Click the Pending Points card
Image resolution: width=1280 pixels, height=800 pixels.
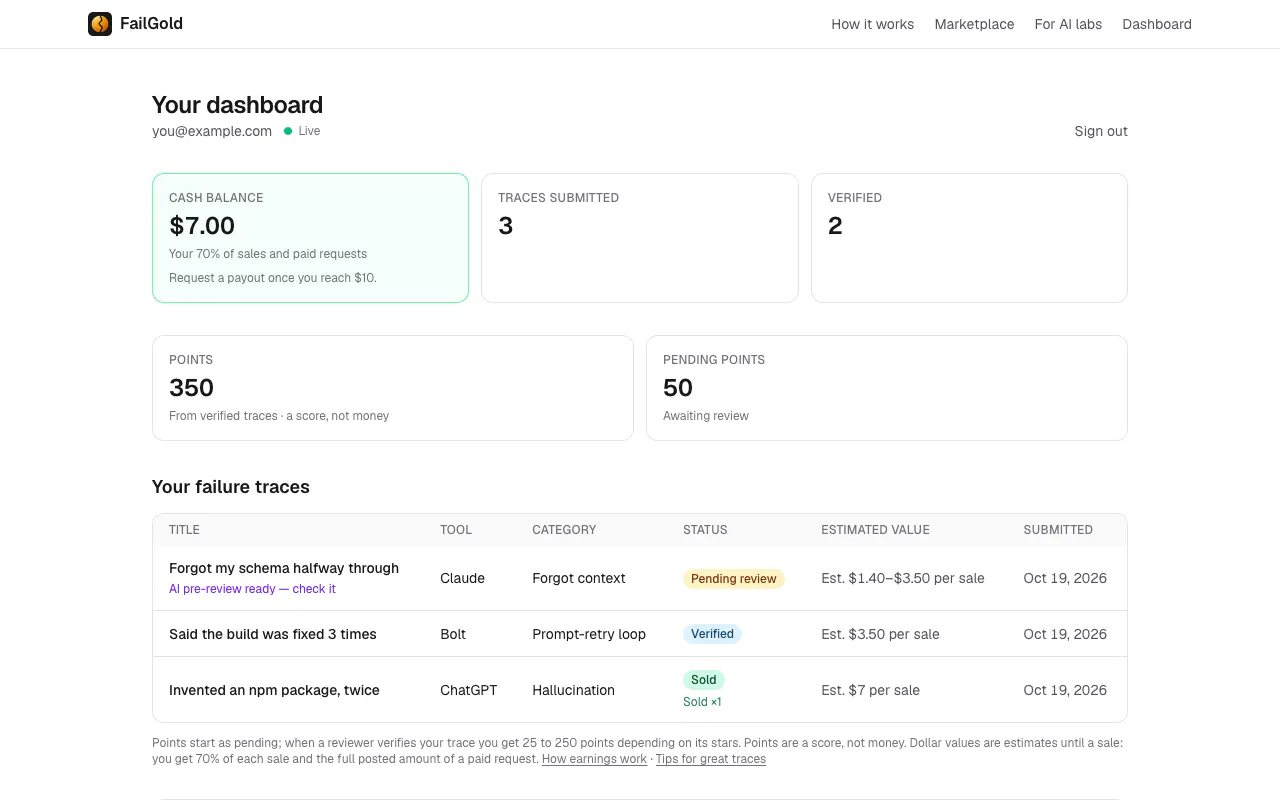[887, 388]
